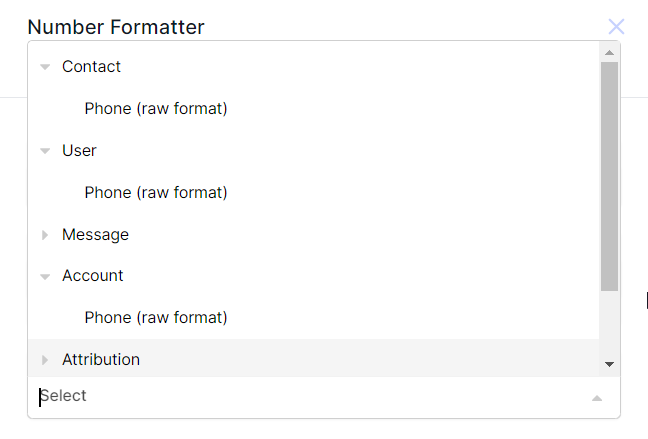Pick Phone (raw format) under Account
The image size is (648, 439).
[156, 317]
